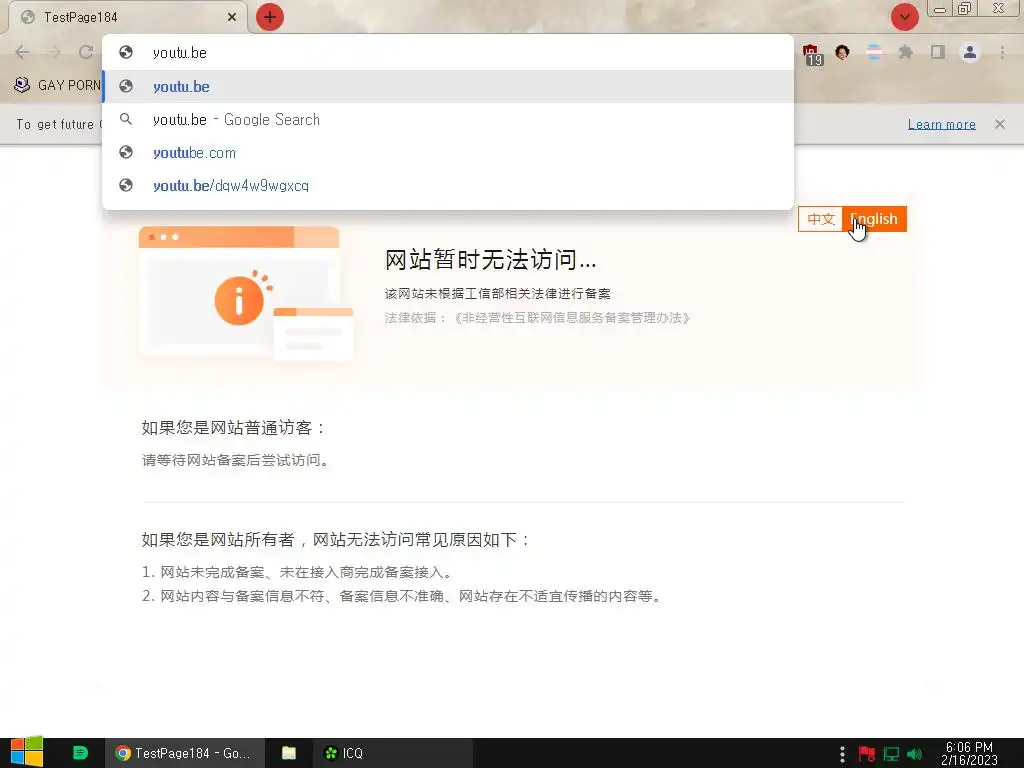The image size is (1024, 768).
Task: Open the Windows Start button
Action: (26, 753)
